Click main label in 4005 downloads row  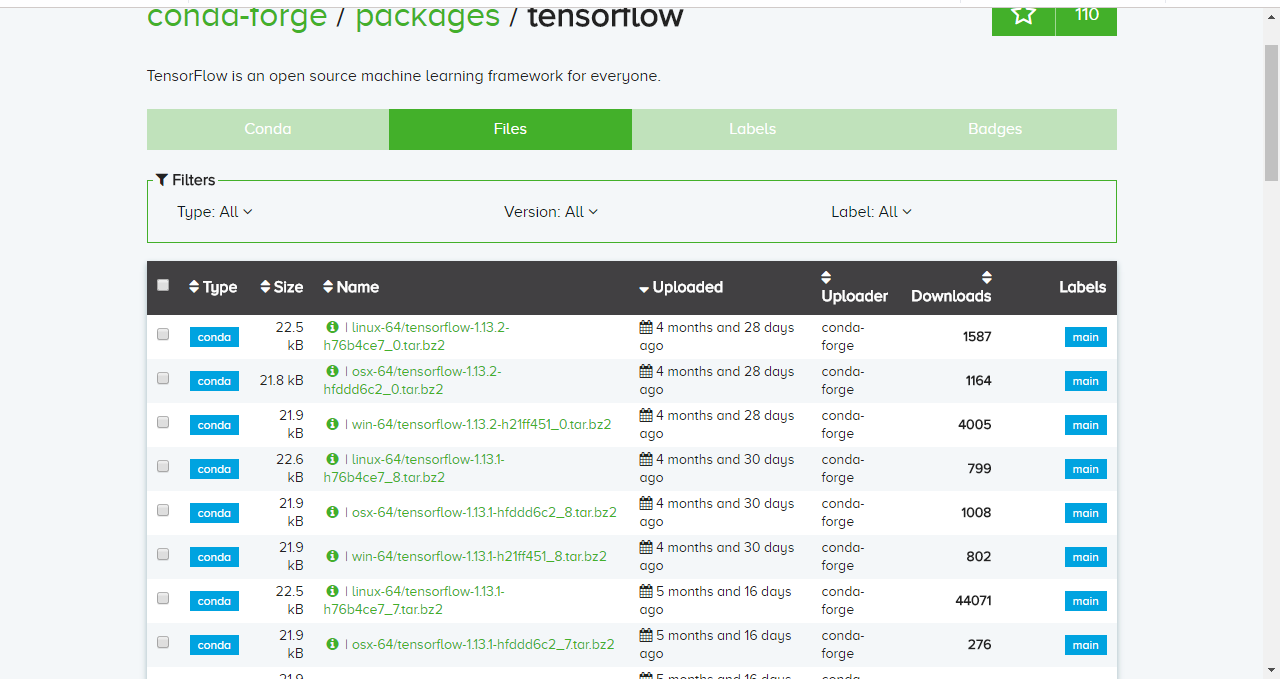coord(1085,425)
